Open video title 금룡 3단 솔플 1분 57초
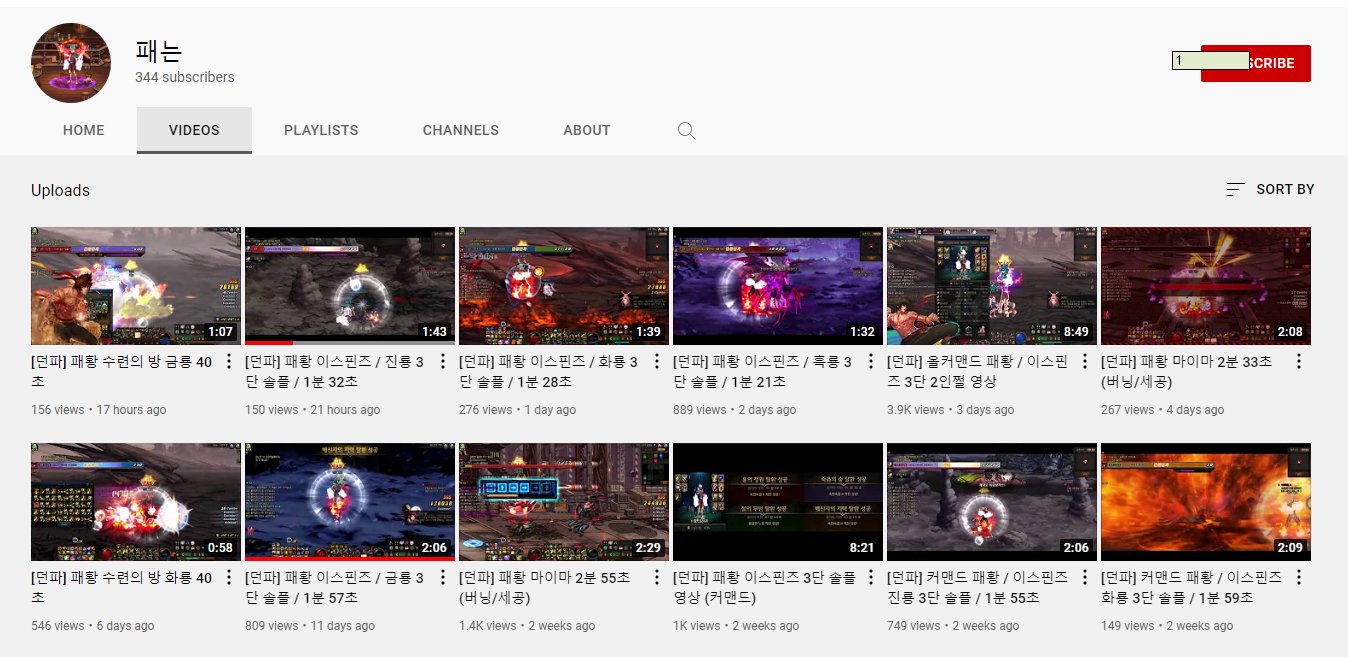This screenshot has width=1348, height=657. point(335,588)
